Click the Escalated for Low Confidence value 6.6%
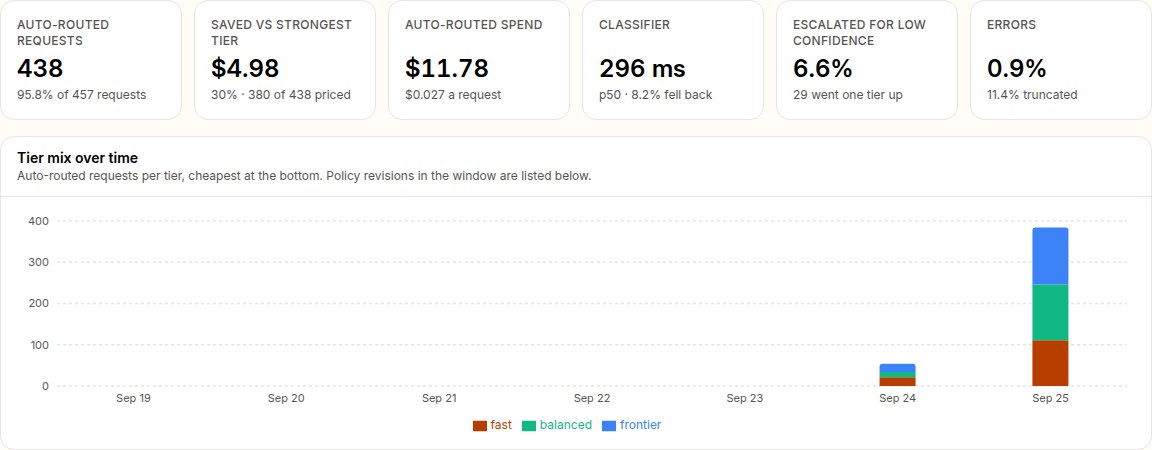The height and width of the screenshot is (450, 1152). 823,68
